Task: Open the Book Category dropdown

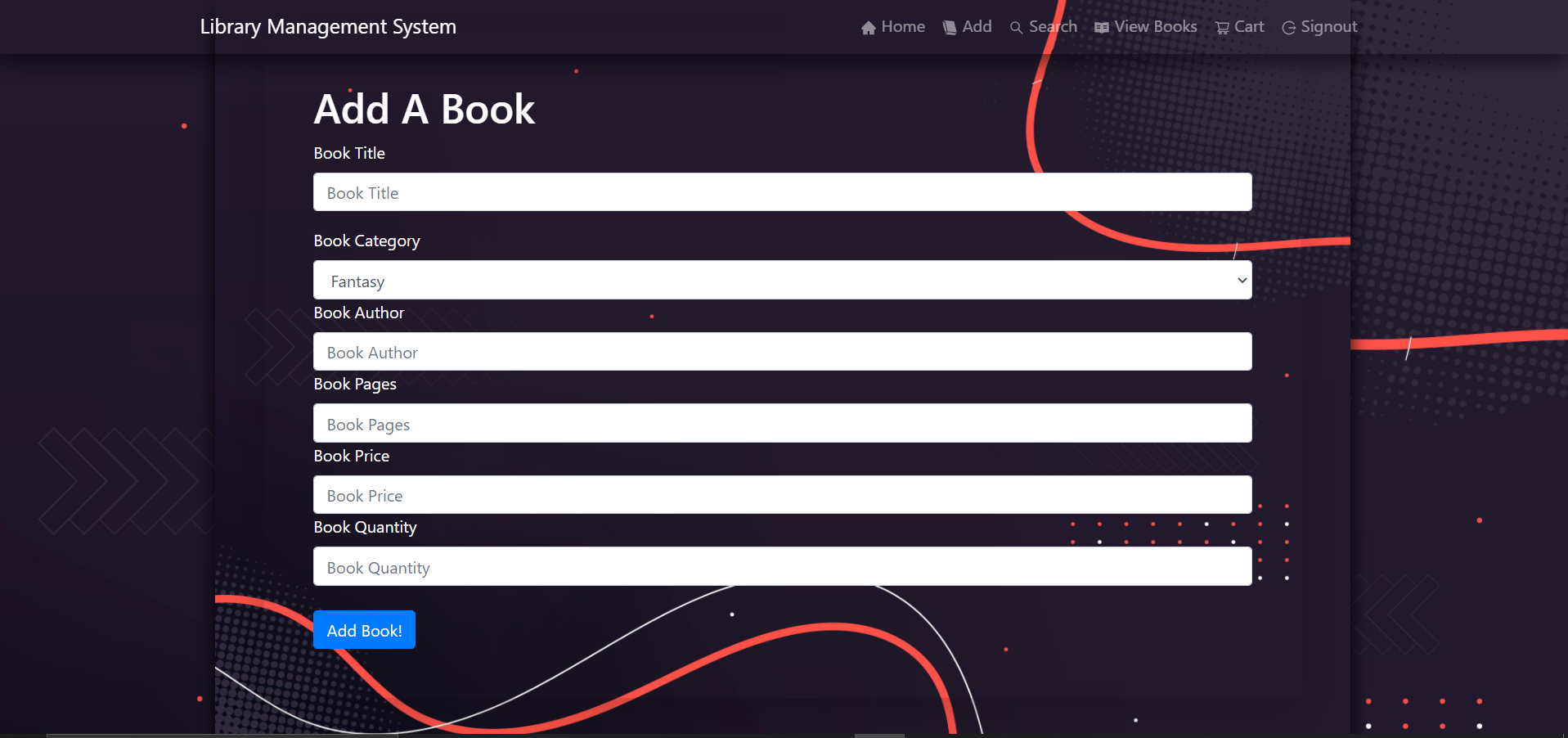Action: [782, 280]
